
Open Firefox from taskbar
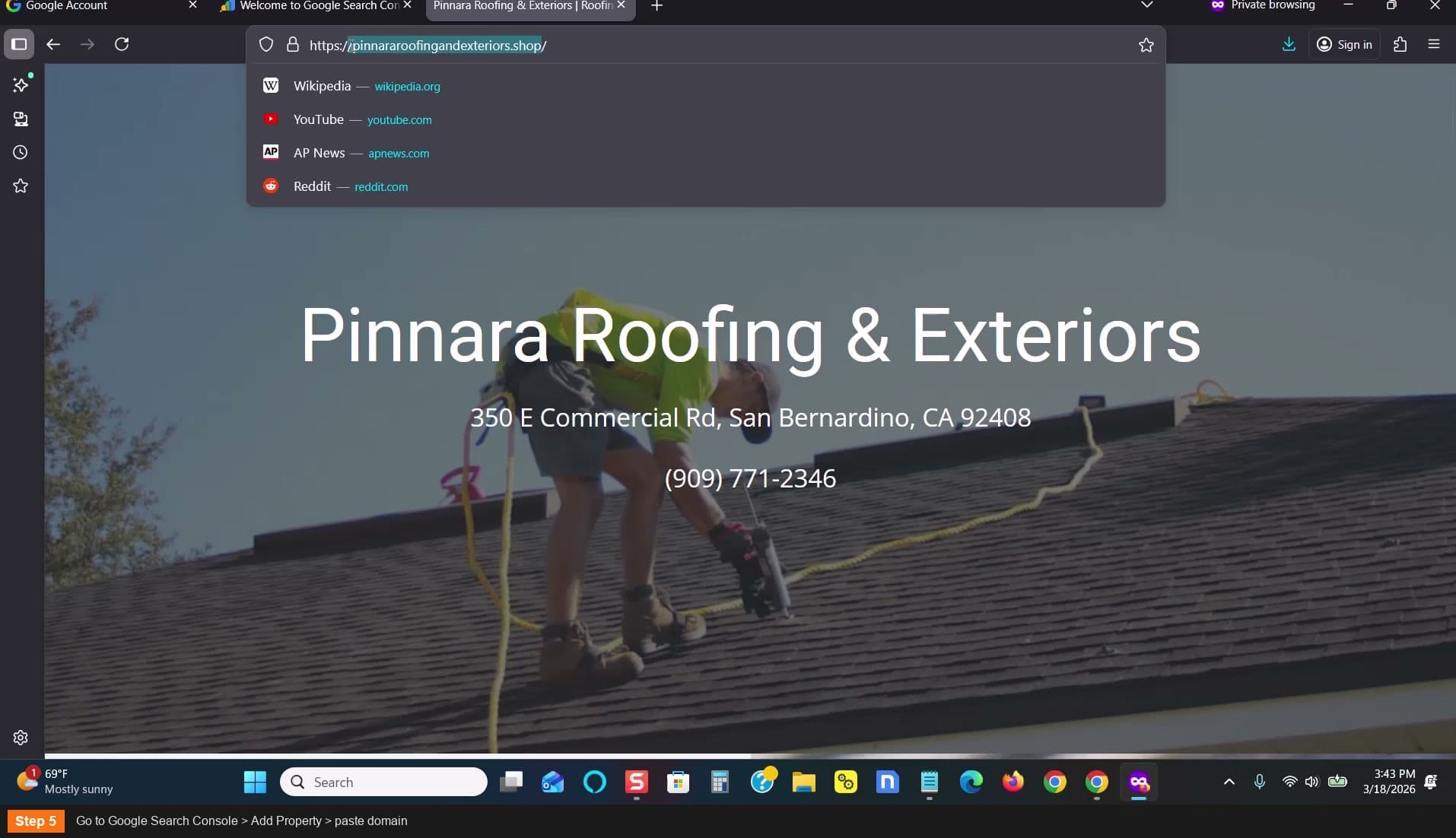1013,782
